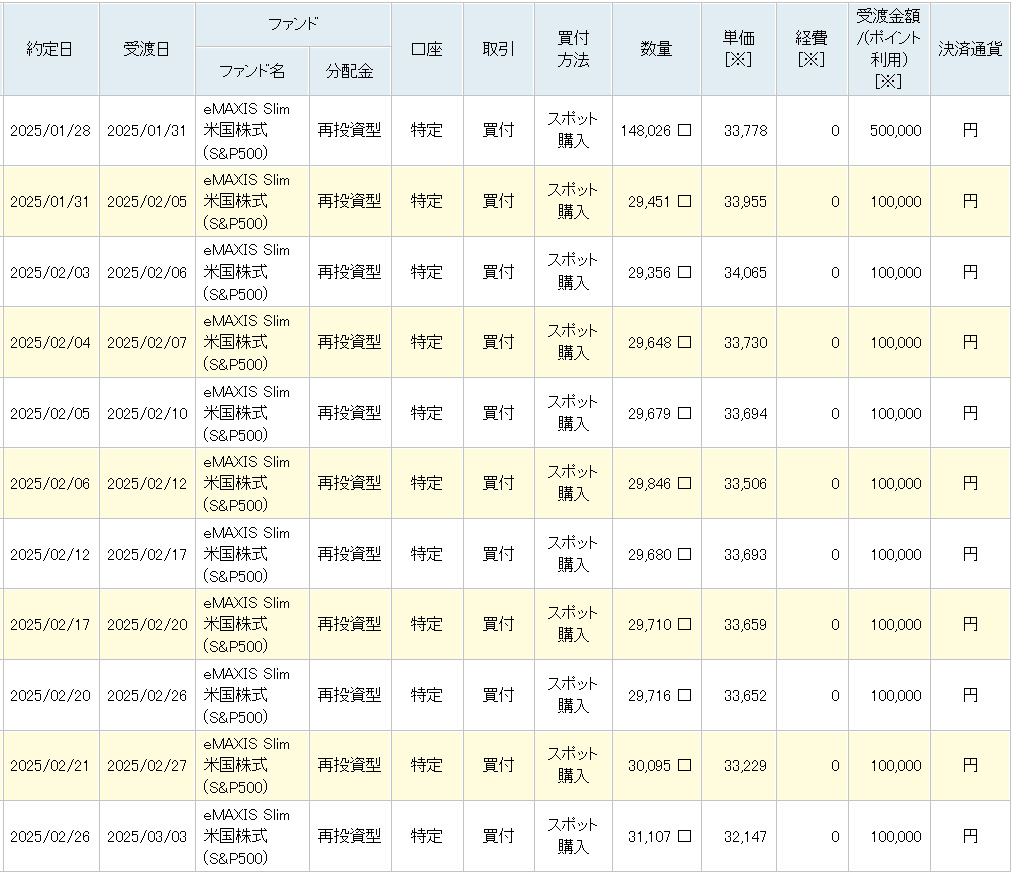Screen dimensions: 1012x873
Task: Click the square icon beside quantity 29,356
Action: 684,272
